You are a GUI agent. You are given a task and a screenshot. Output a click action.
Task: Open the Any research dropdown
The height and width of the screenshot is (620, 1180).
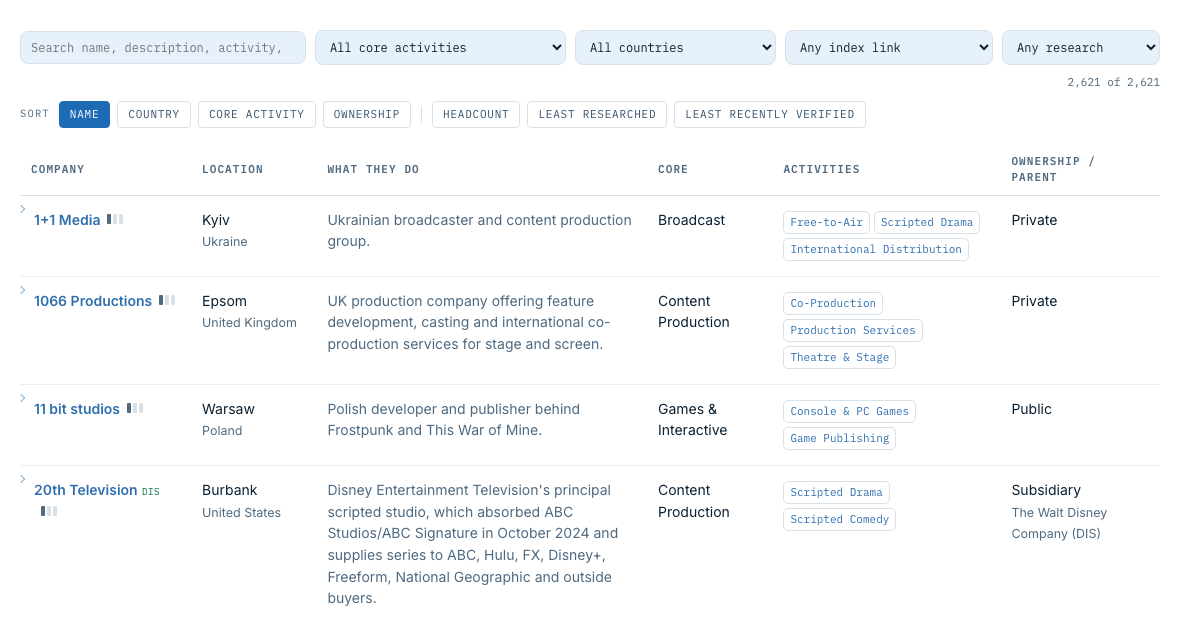pyautogui.click(x=1081, y=47)
